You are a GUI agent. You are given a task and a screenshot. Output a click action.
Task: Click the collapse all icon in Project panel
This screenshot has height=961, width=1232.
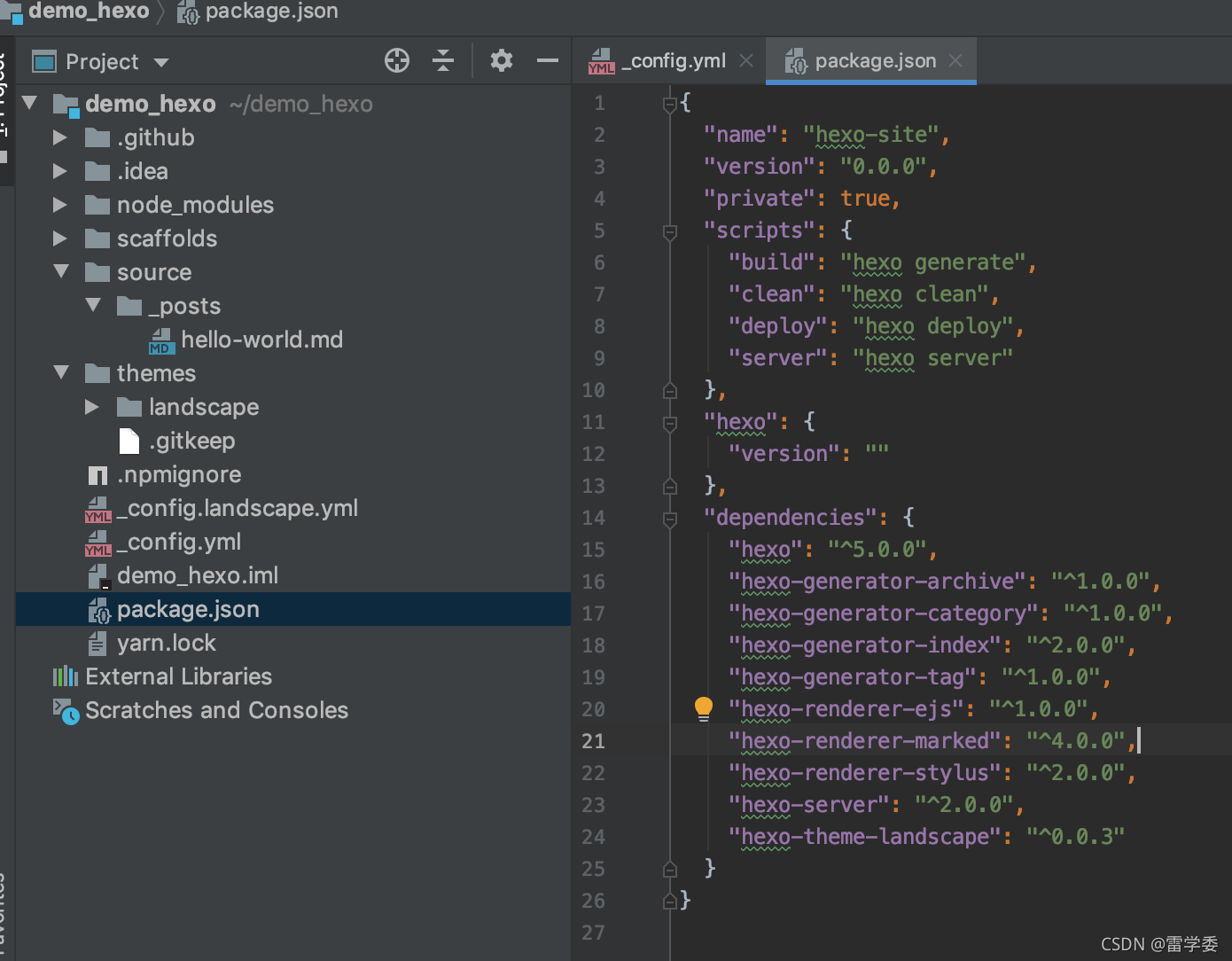tap(443, 60)
